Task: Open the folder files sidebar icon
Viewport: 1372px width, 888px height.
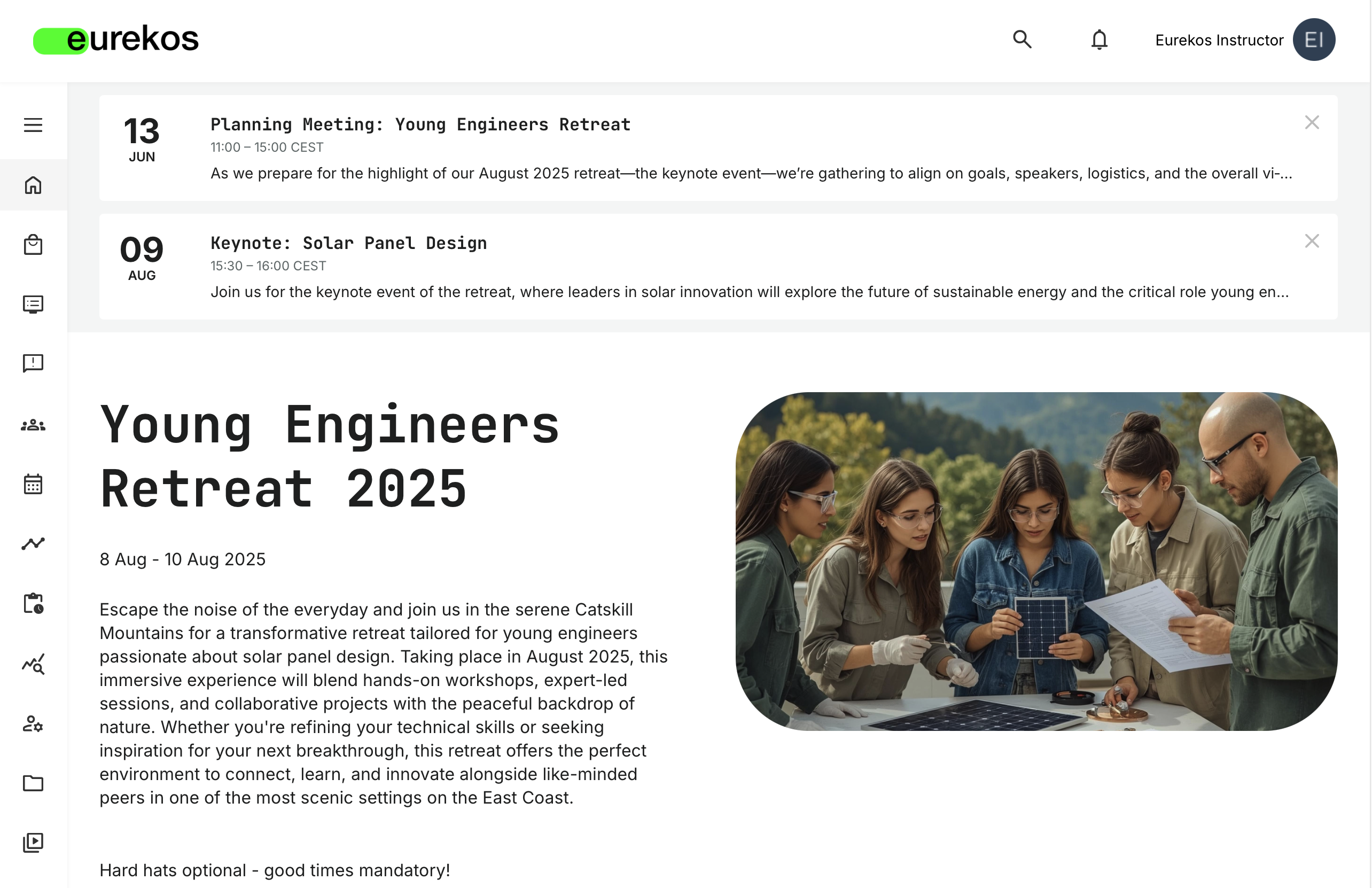Action: click(x=33, y=783)
